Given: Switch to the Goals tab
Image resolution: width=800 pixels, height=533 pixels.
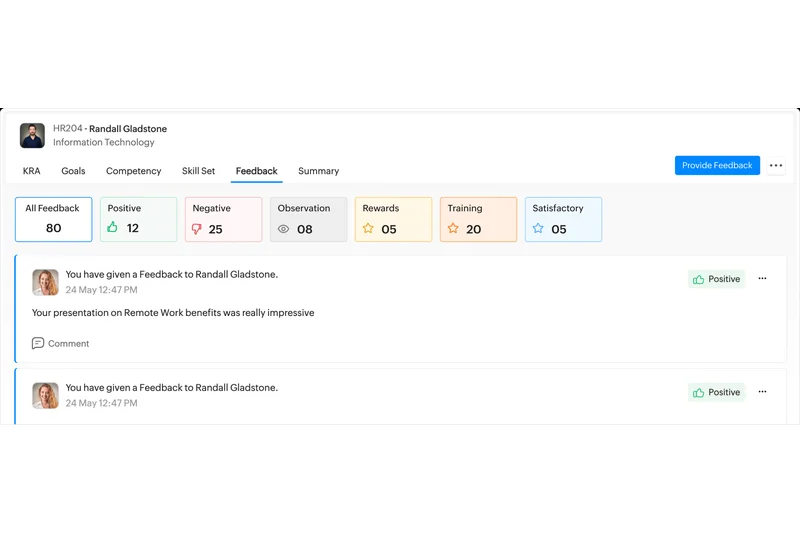Looking at the screenshot, I should pyautogui.click(x=73, y=171).
